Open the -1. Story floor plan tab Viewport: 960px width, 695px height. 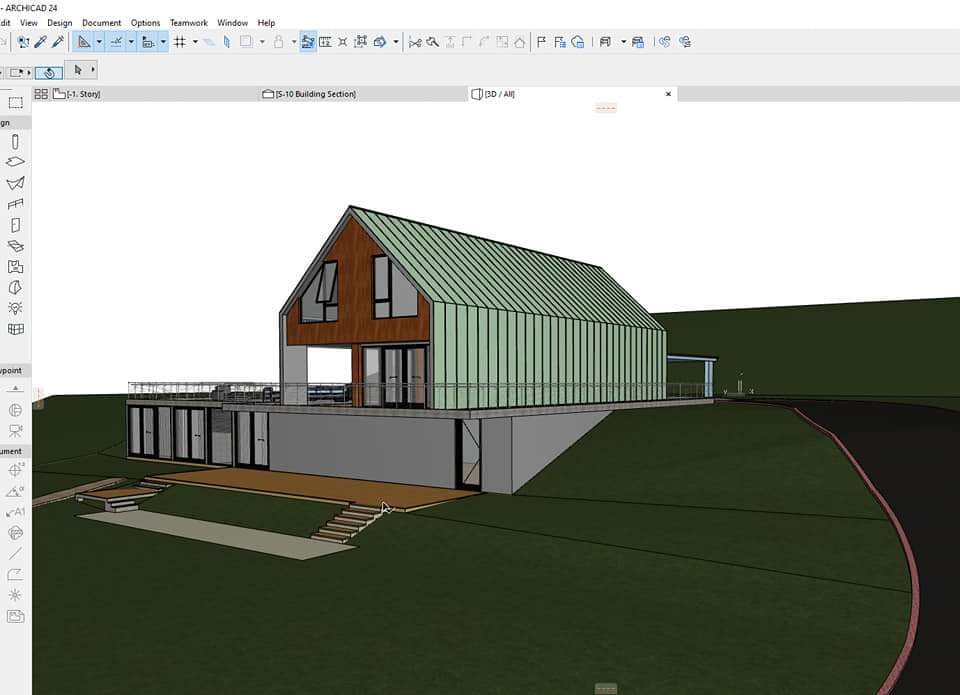pos(82,94)
